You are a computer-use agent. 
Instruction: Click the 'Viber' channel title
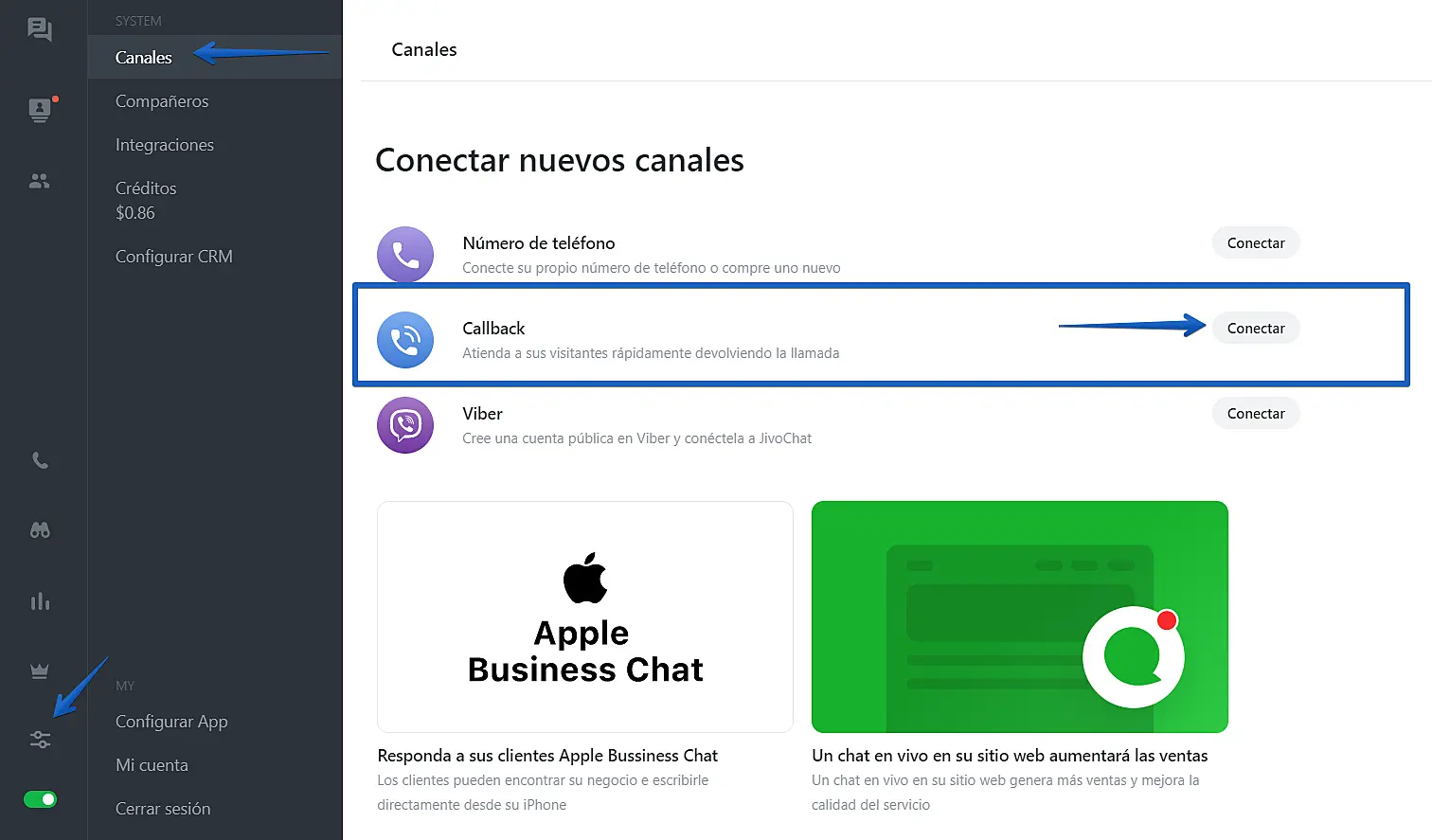[482, 414]
